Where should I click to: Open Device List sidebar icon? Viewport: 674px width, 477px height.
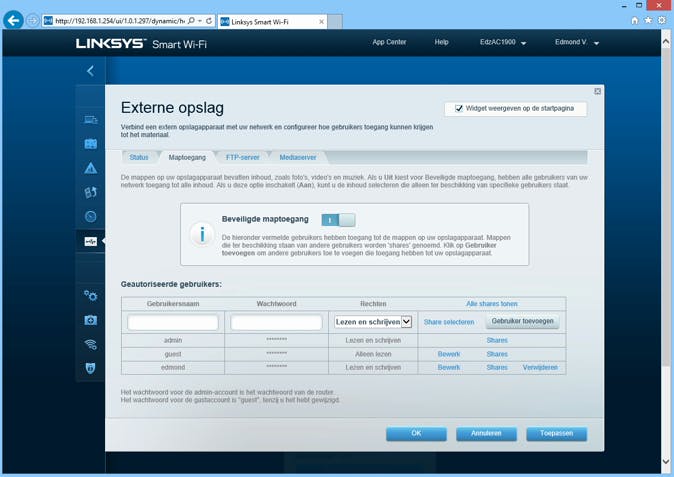click(91, 120)
